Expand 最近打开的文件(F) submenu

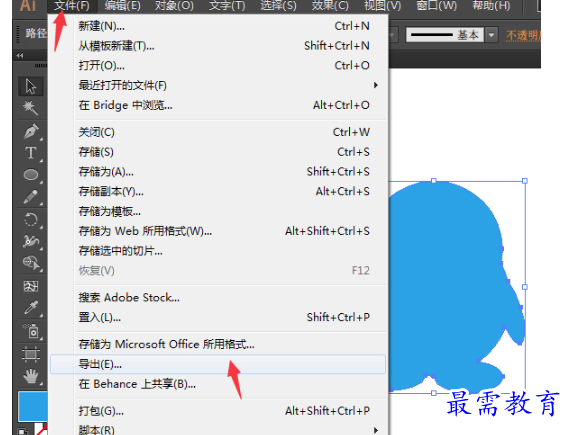pyautogui.click(x=218, y=85)
